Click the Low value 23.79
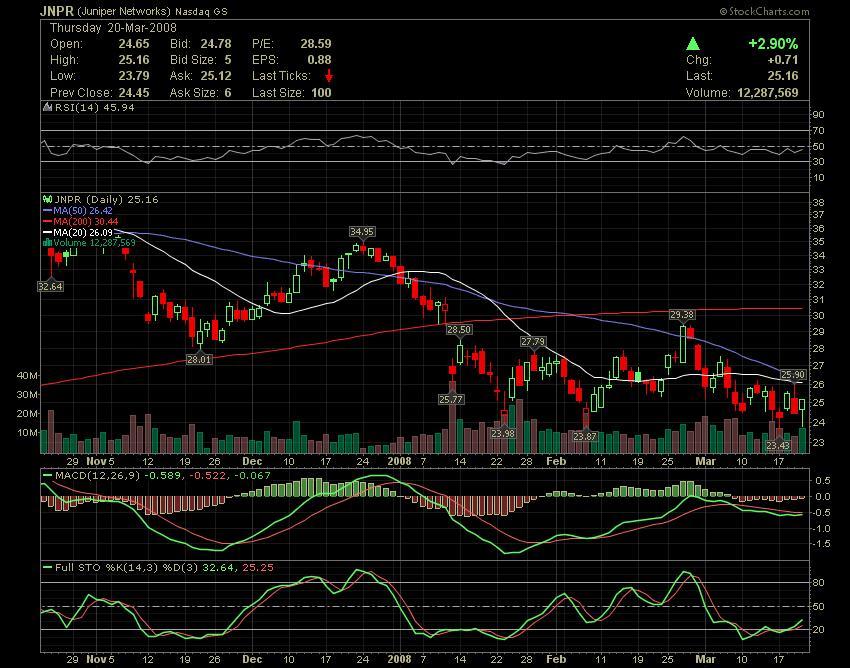Screen dimensions: 850x668 (134, 76)
